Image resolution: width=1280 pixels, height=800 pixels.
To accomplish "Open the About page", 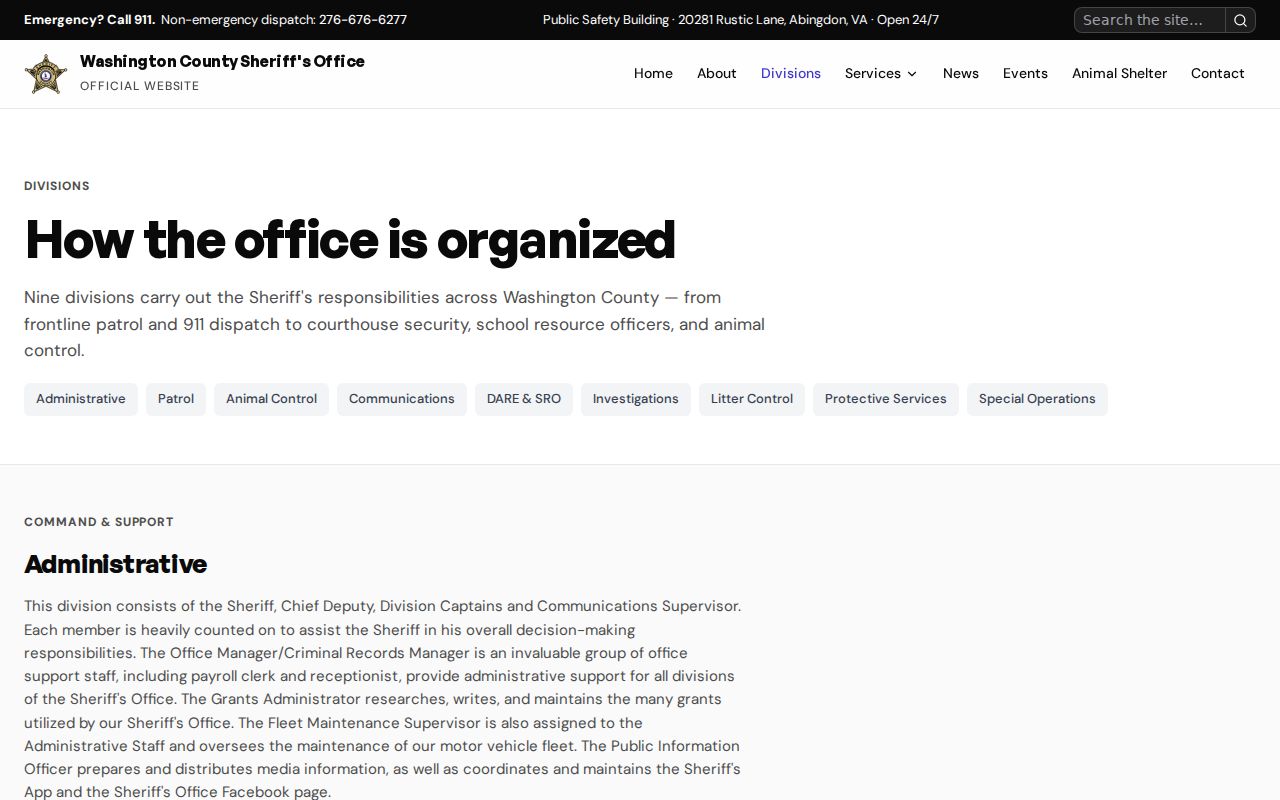I will coord(717,73).
